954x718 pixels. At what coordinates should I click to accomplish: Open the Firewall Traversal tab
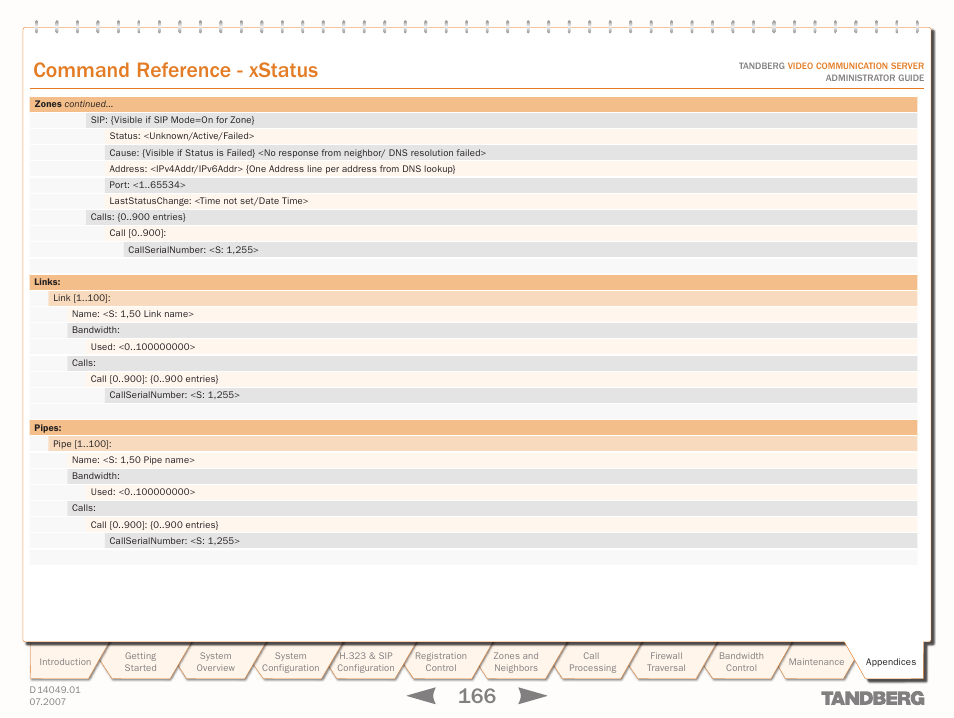[x=666, y=661]
